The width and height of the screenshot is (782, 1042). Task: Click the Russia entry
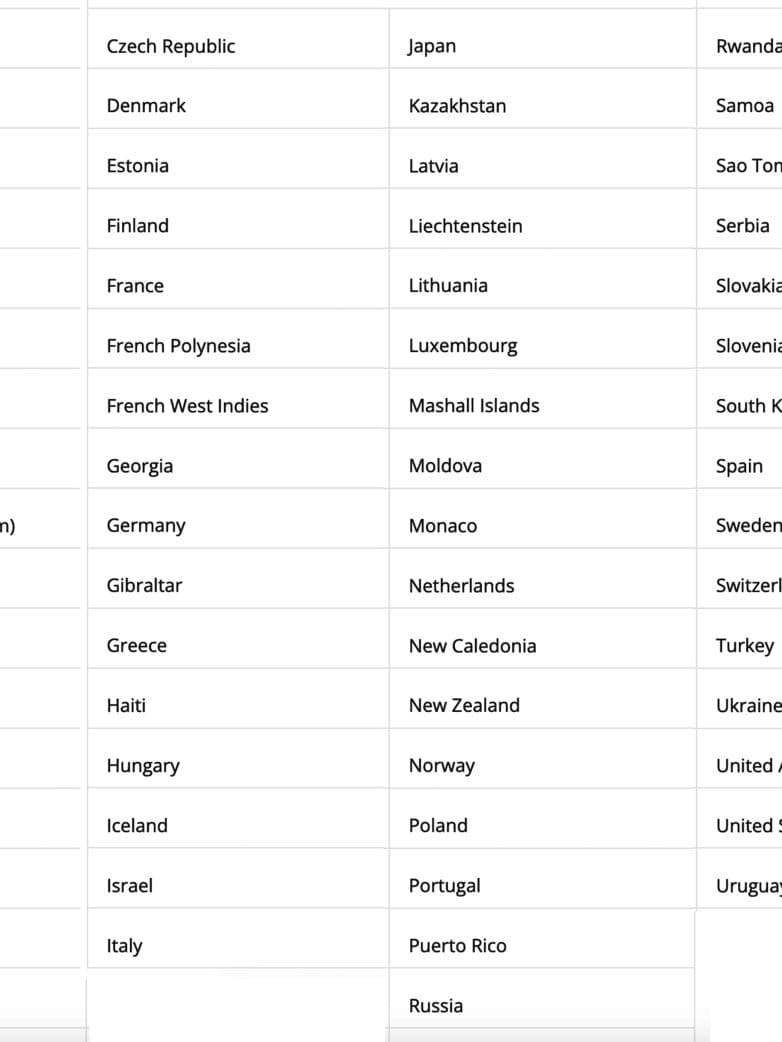[x=436, y=1006]
